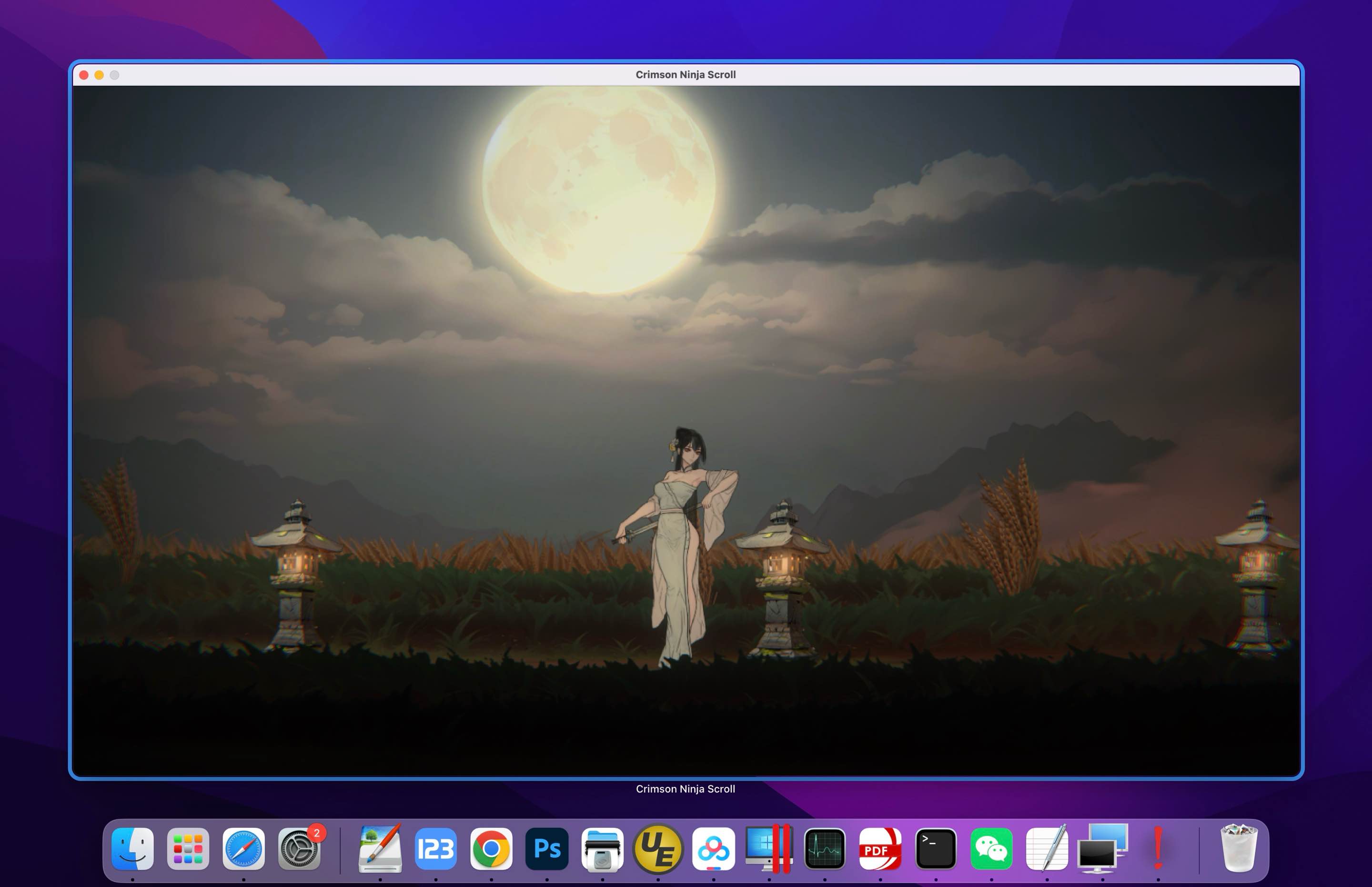Image resolution: width=1372 pixels, height=887 pixels.
Task: Open Activity Monitor from the Dock
Action: [x=825, y=849]
